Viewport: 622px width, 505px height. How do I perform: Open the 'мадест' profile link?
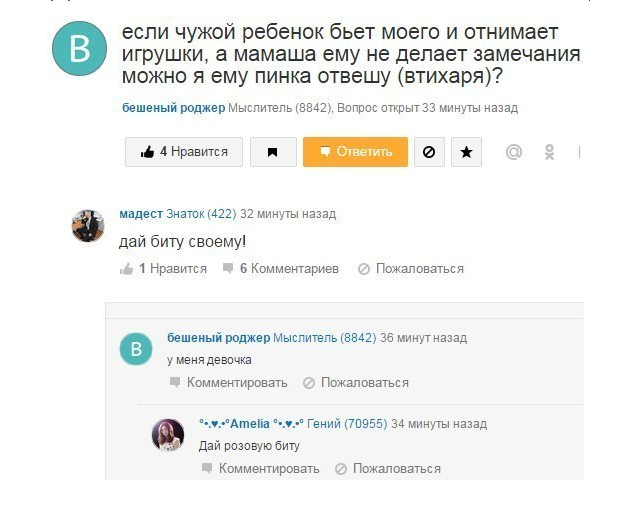point(140,214)
